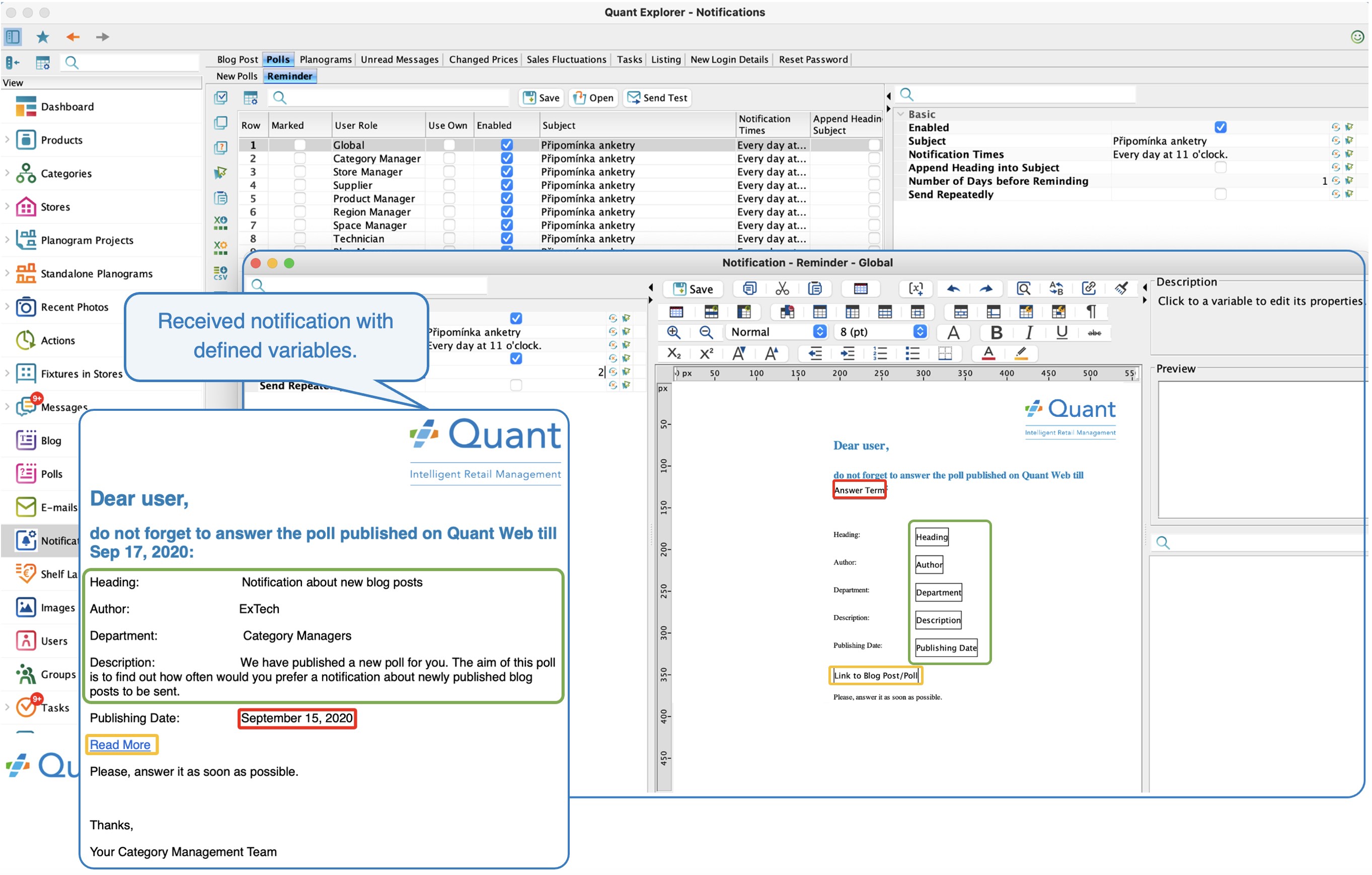Click Save in the Notification editor window
The image size is (1372, 875).
click(693, 289)
